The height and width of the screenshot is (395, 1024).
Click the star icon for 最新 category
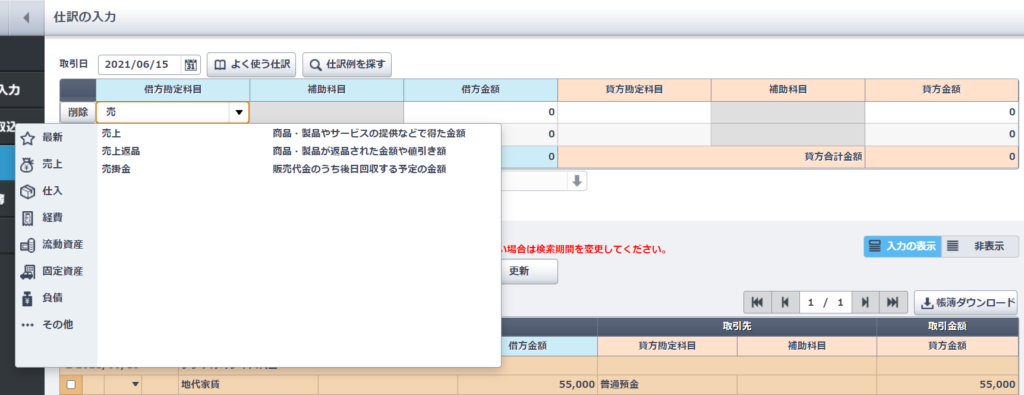click(x=27, y=138)
